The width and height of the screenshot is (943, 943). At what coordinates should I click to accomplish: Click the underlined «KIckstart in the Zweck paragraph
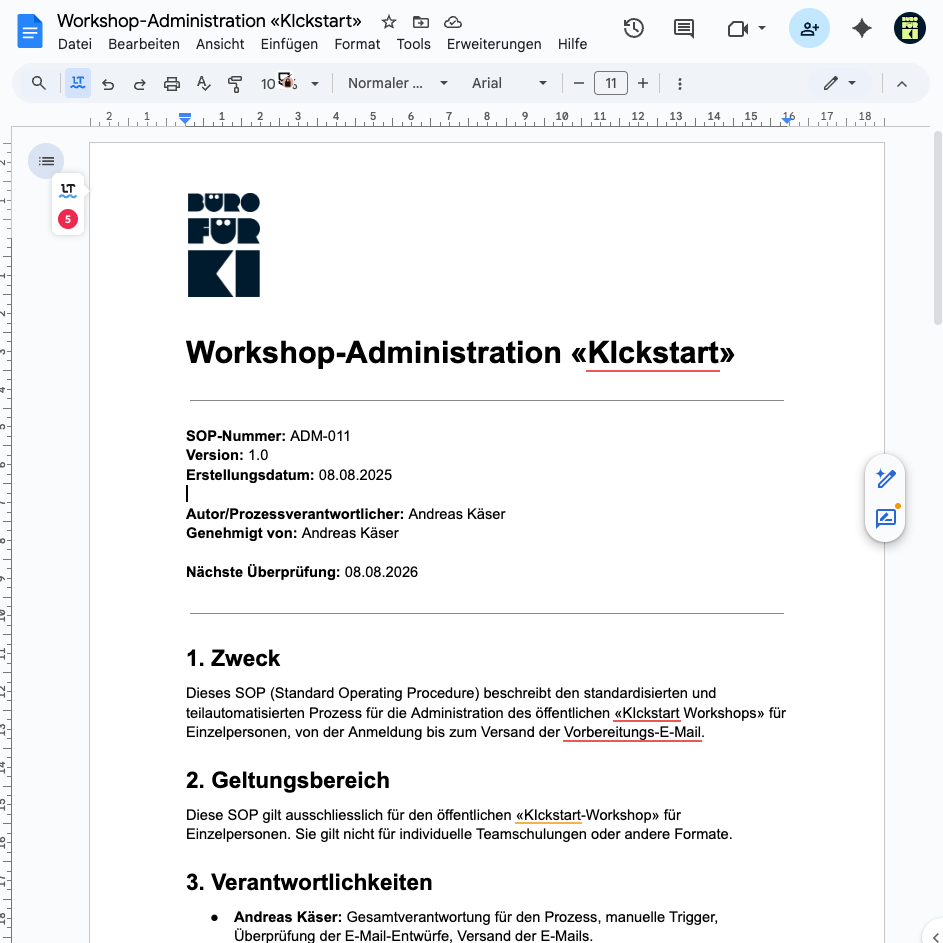(x=647, y=713)
